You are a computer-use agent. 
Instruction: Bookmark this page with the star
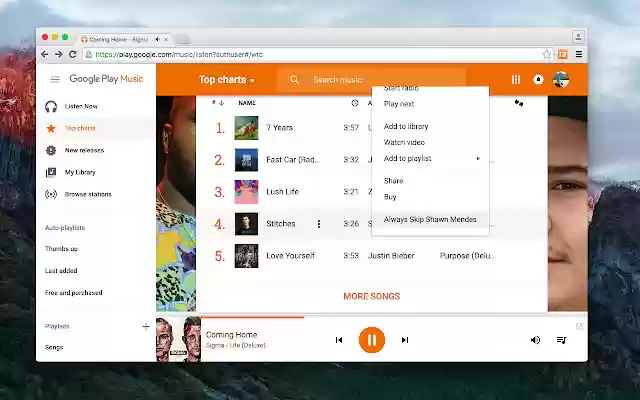[547, 54]
